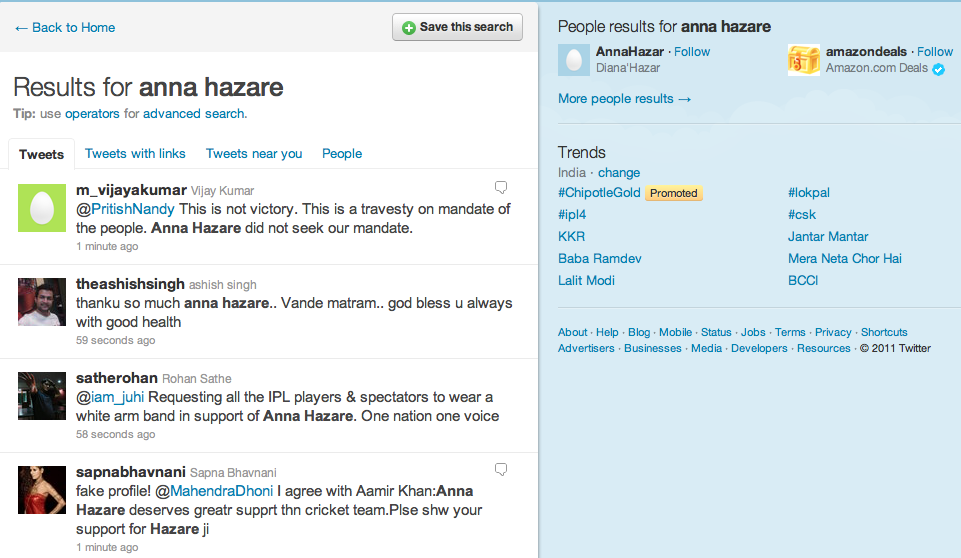
Task: Switch to Tweets near you tab
Action: click(x=254, y=153)
